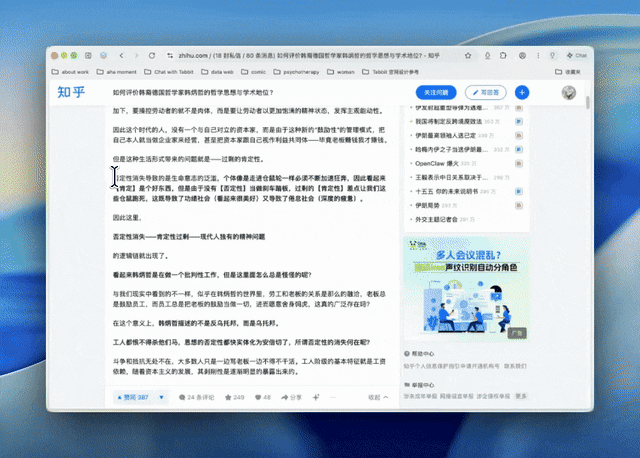The image size is (640, 458).
Task: Open hot topic '伊朗最高领袖人选已定'
Action: (x=445, y=135)
